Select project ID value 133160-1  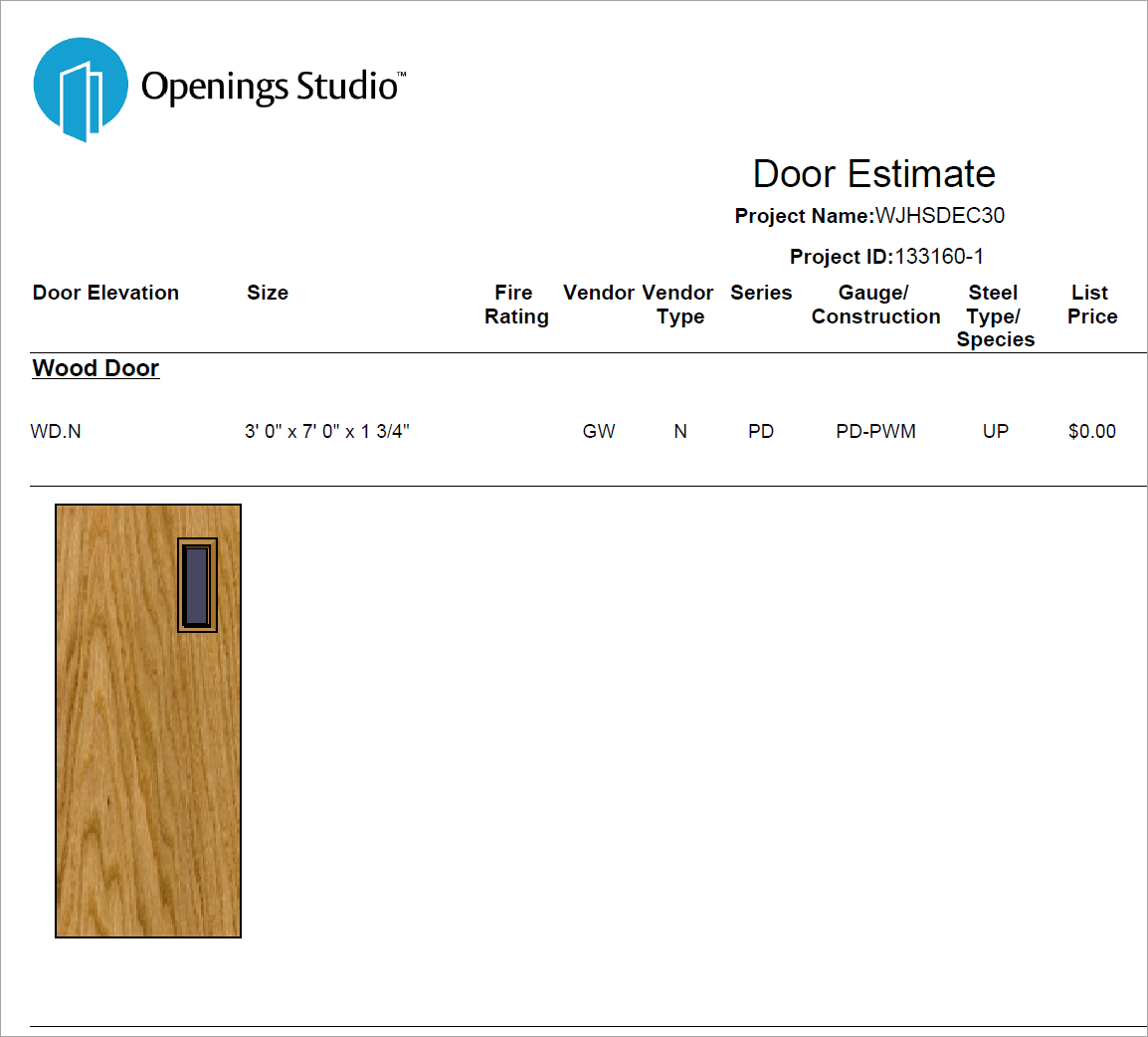(939, 257)
